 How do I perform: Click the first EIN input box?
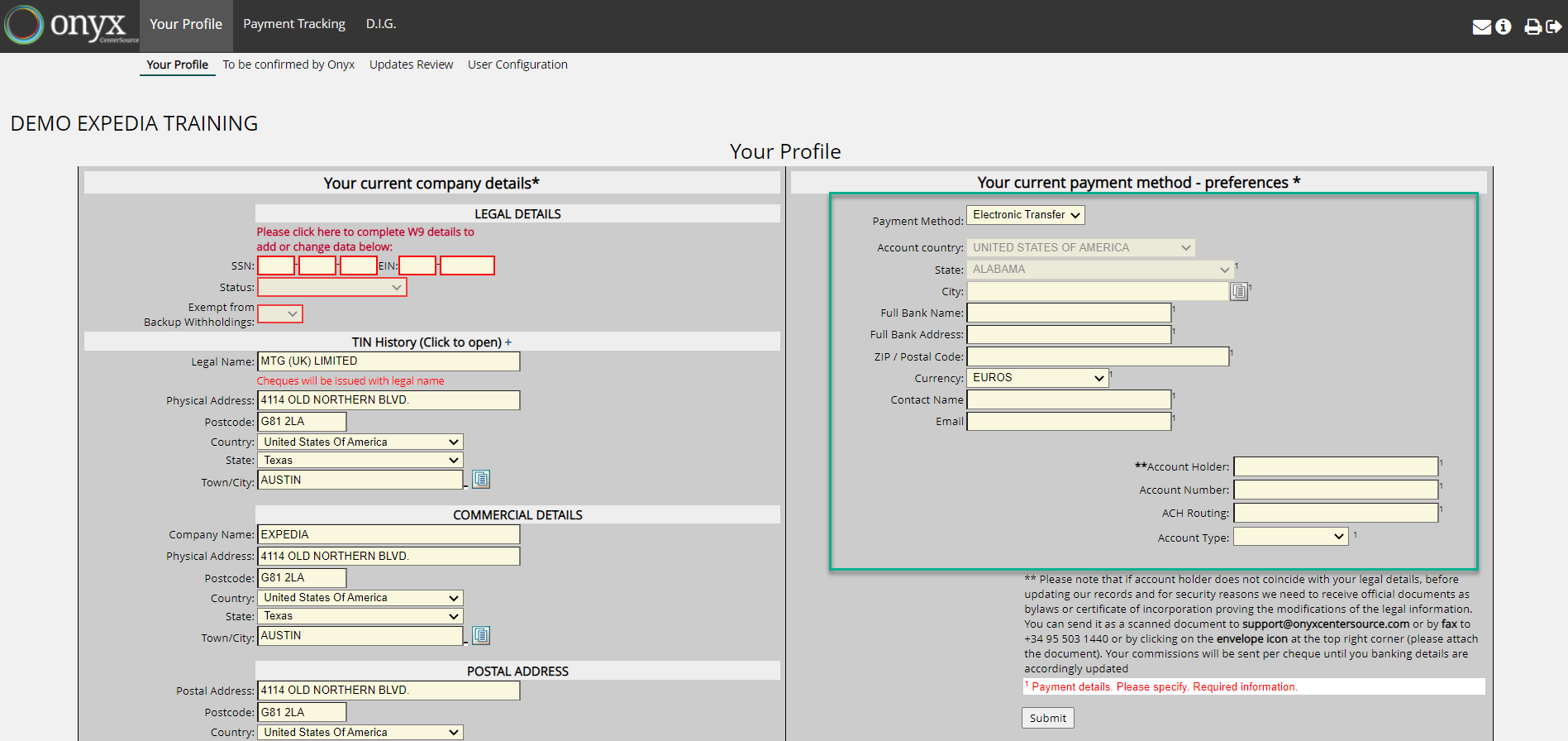(x=417, y=265)
